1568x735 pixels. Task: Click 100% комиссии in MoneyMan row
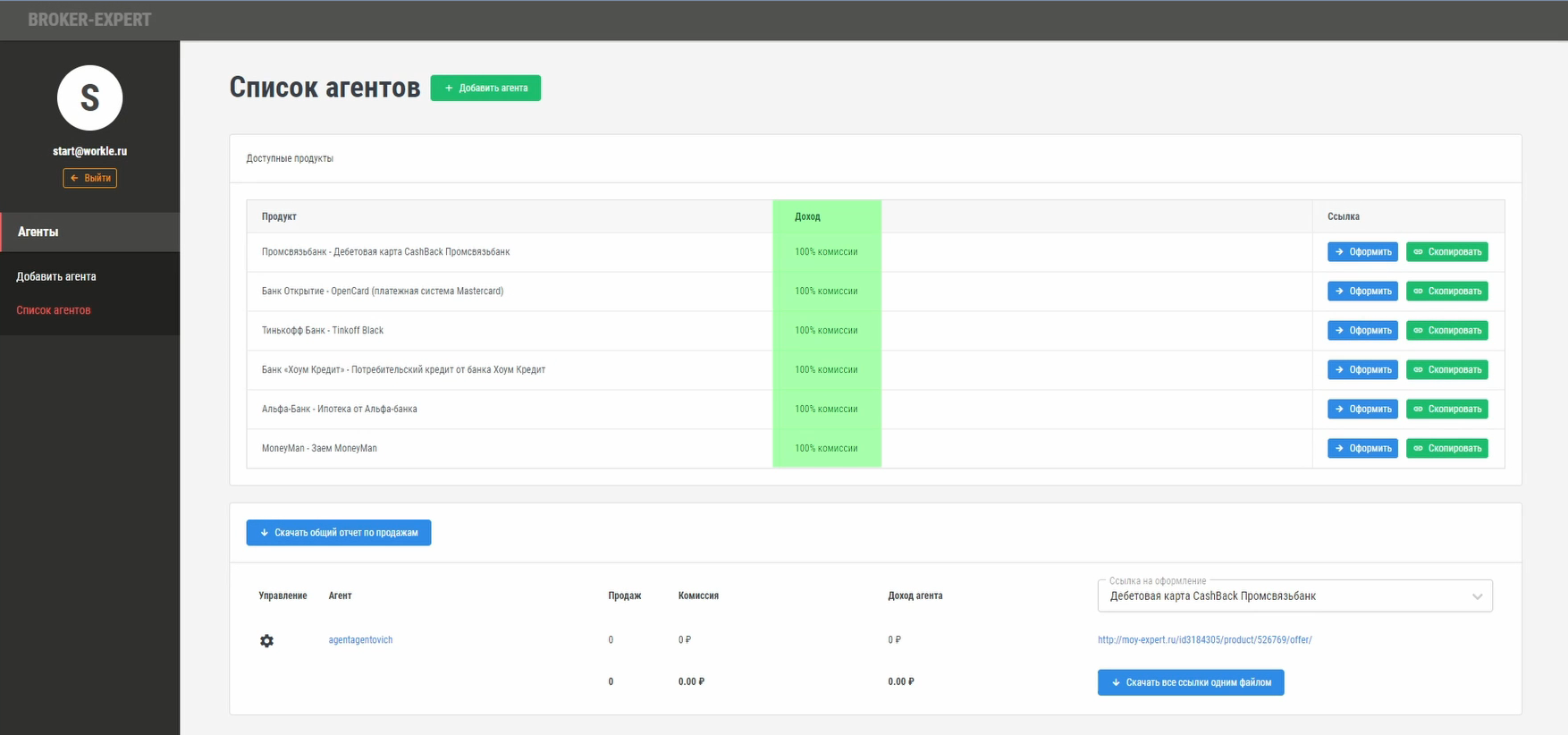[826, 449]
